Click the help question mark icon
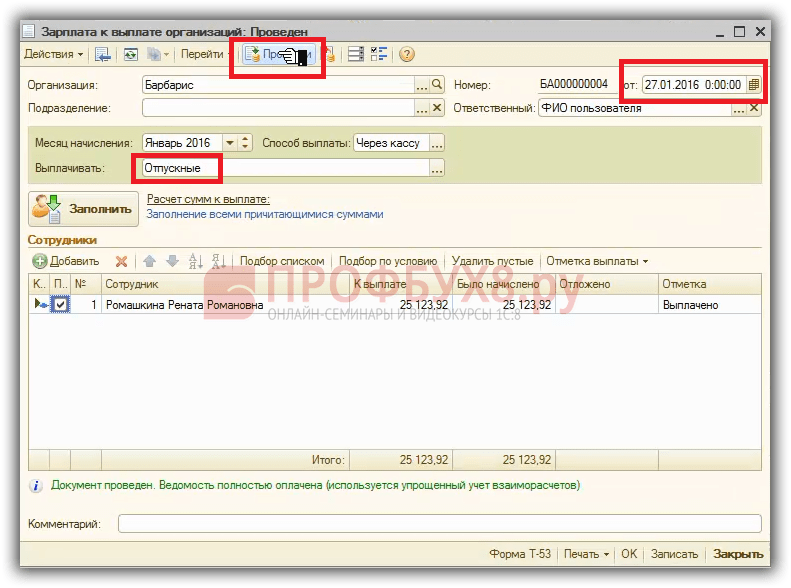This screenshot has width=791, height=588. [x=407, y=54]
